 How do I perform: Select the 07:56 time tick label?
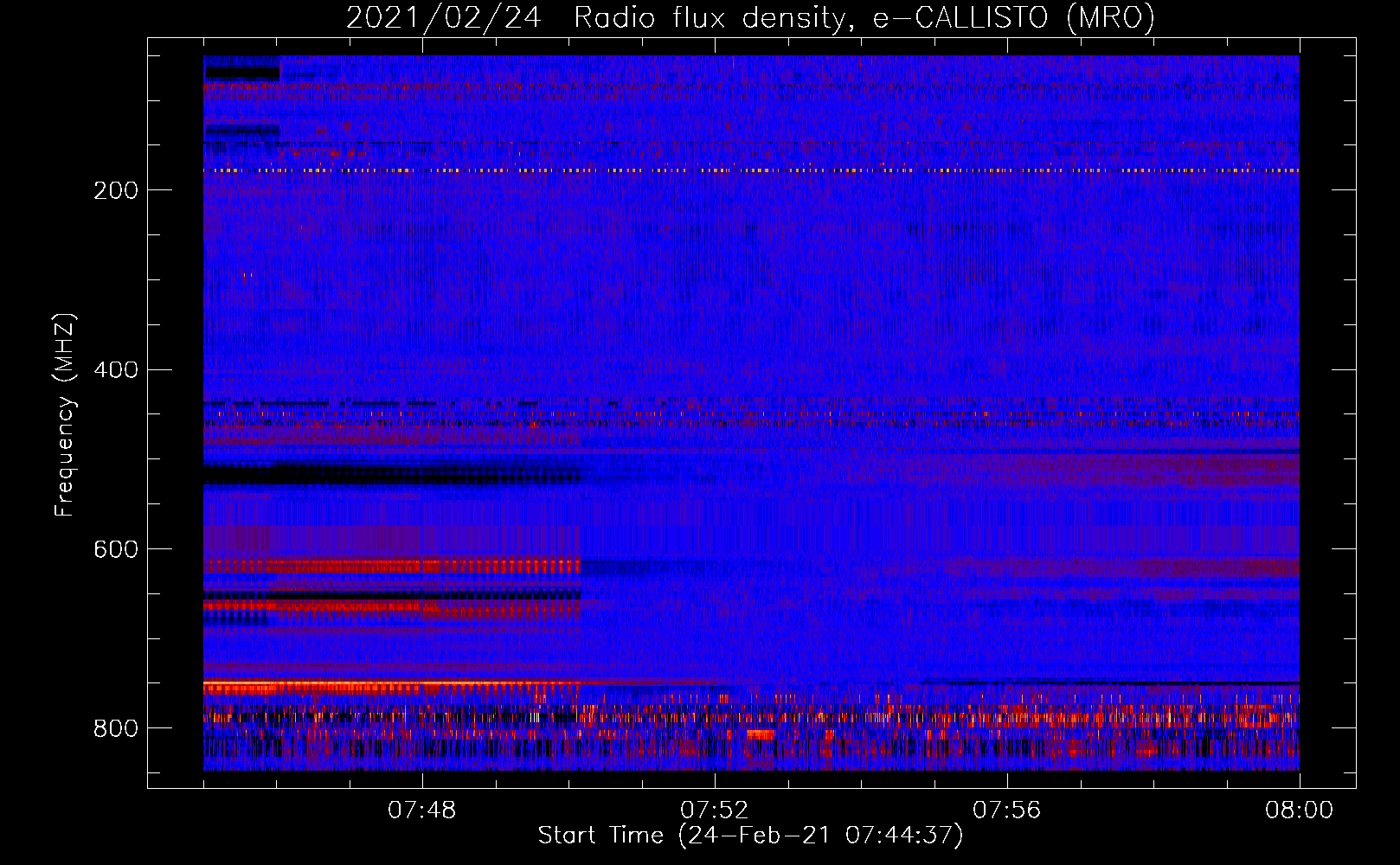(x=1007, y=811)
